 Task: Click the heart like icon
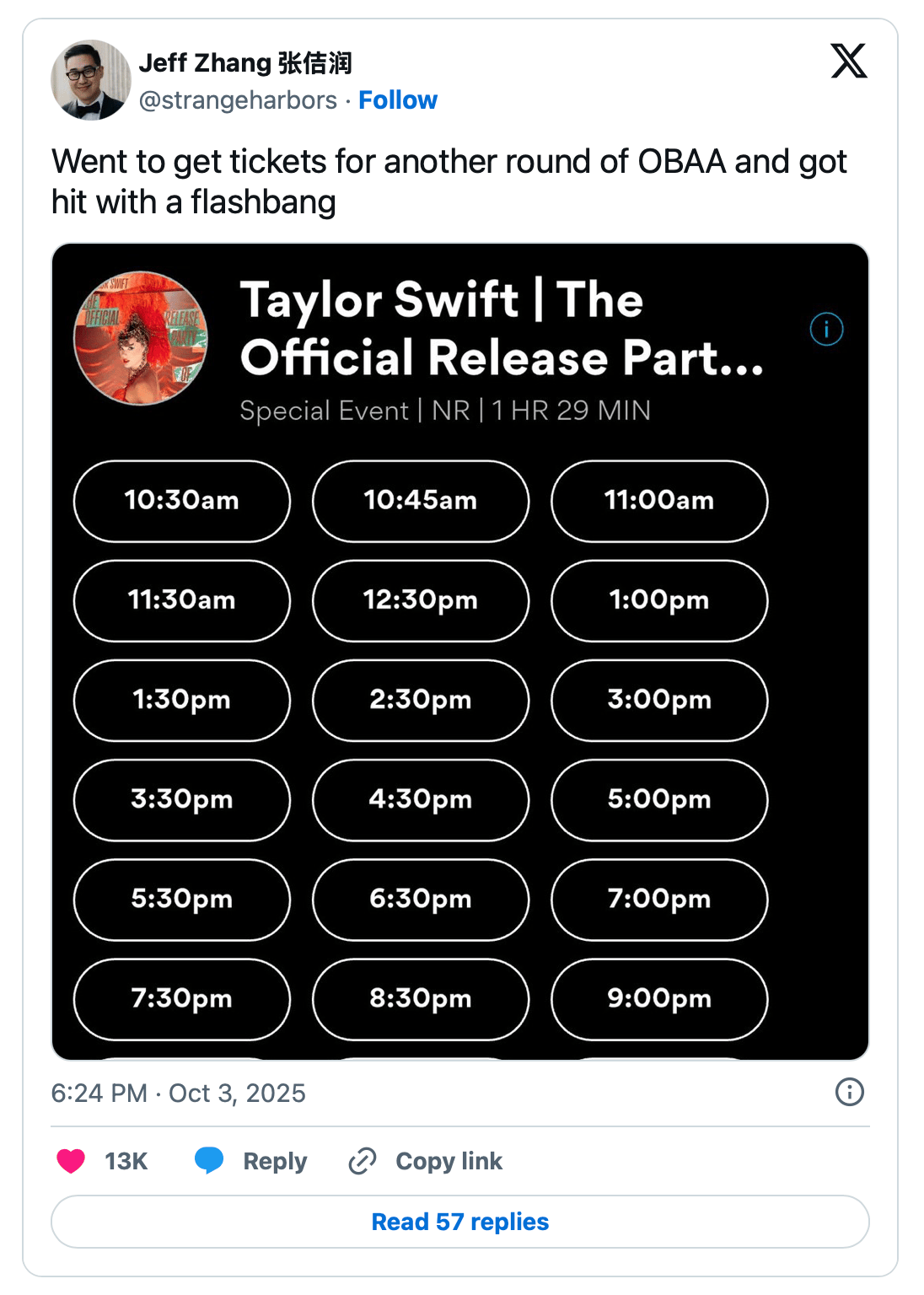point(71,1161)
